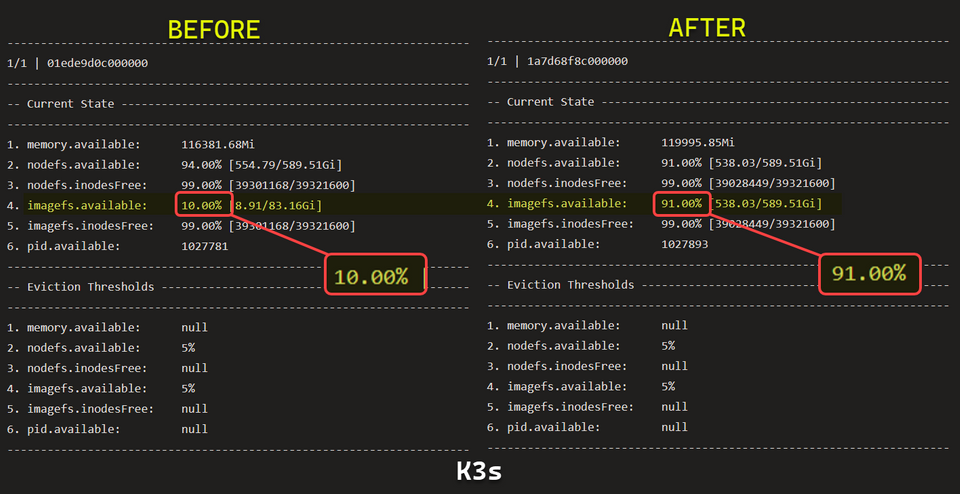Click the 119995.85Mi memory value
This screenshot has height=494, width=960.
698,143
